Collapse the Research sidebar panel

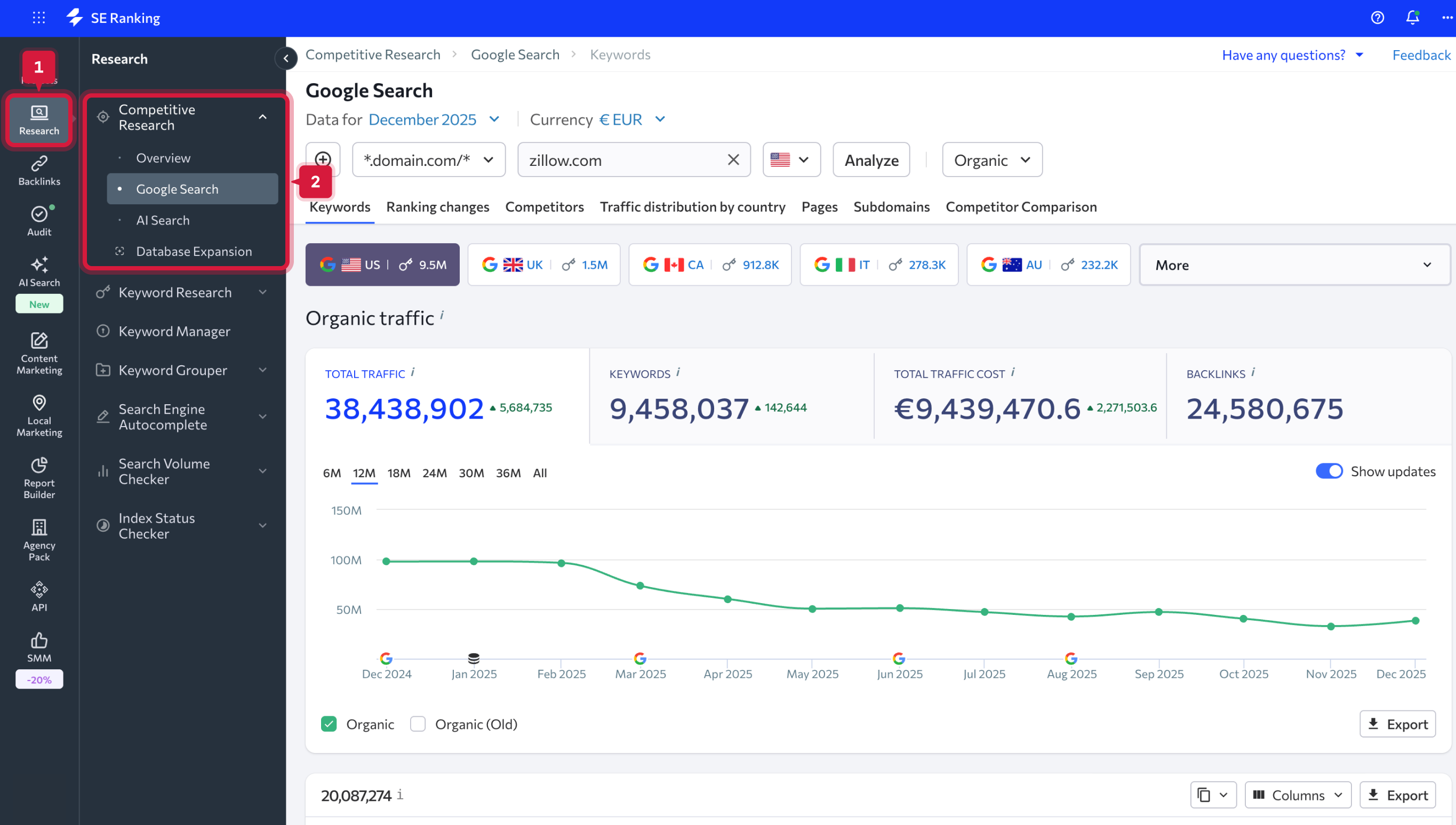(x=286, y=58)
